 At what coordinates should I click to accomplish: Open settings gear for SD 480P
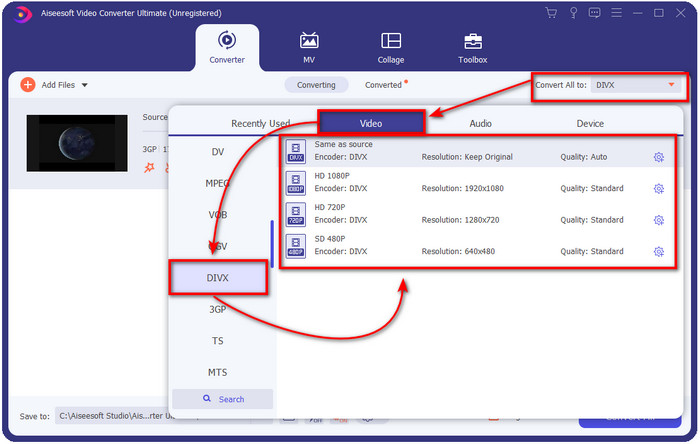tap(658, 252)
